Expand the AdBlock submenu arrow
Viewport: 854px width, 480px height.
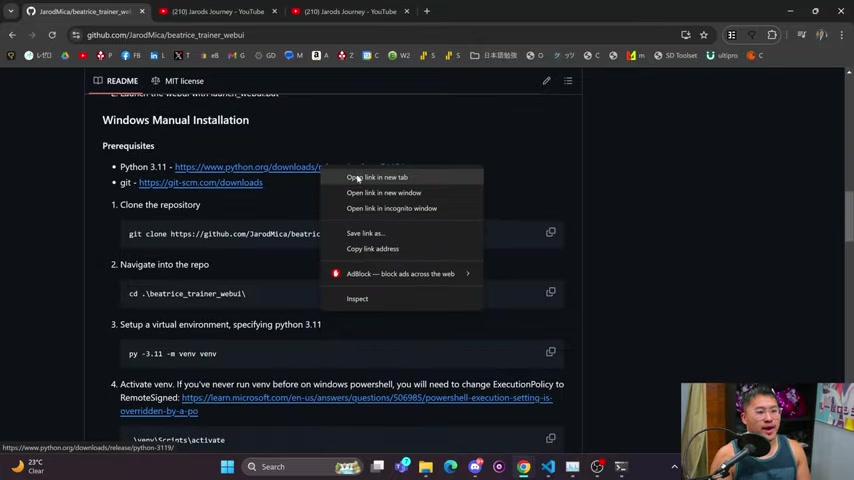coord(468,274)
